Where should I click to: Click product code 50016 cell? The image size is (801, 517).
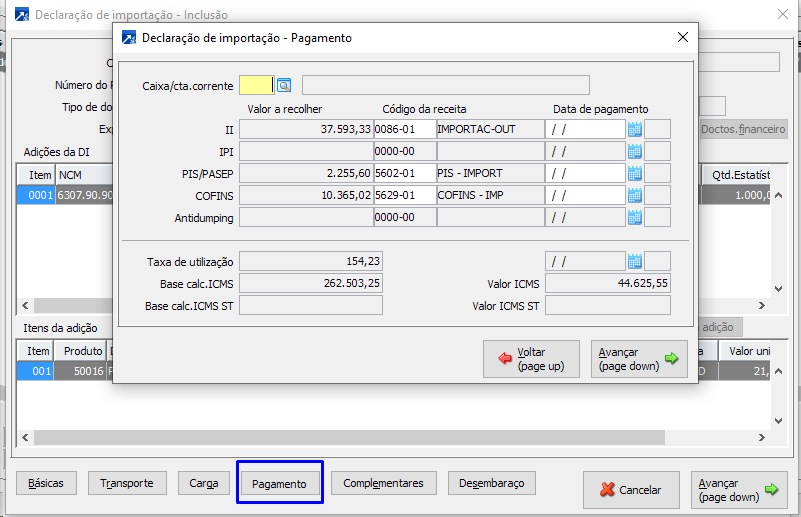[80, 371]
